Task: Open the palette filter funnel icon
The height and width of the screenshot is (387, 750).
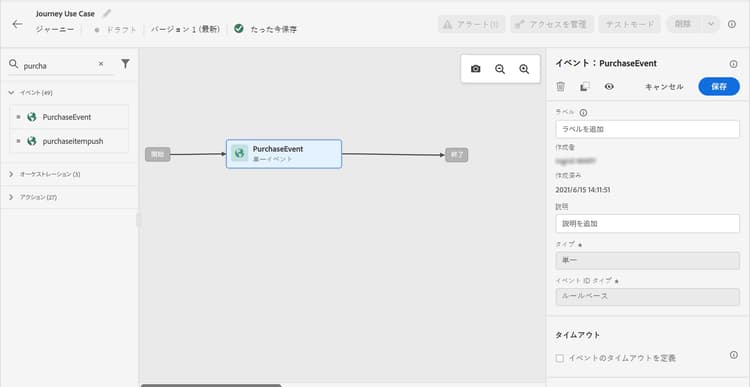Action: coord(125,64)
